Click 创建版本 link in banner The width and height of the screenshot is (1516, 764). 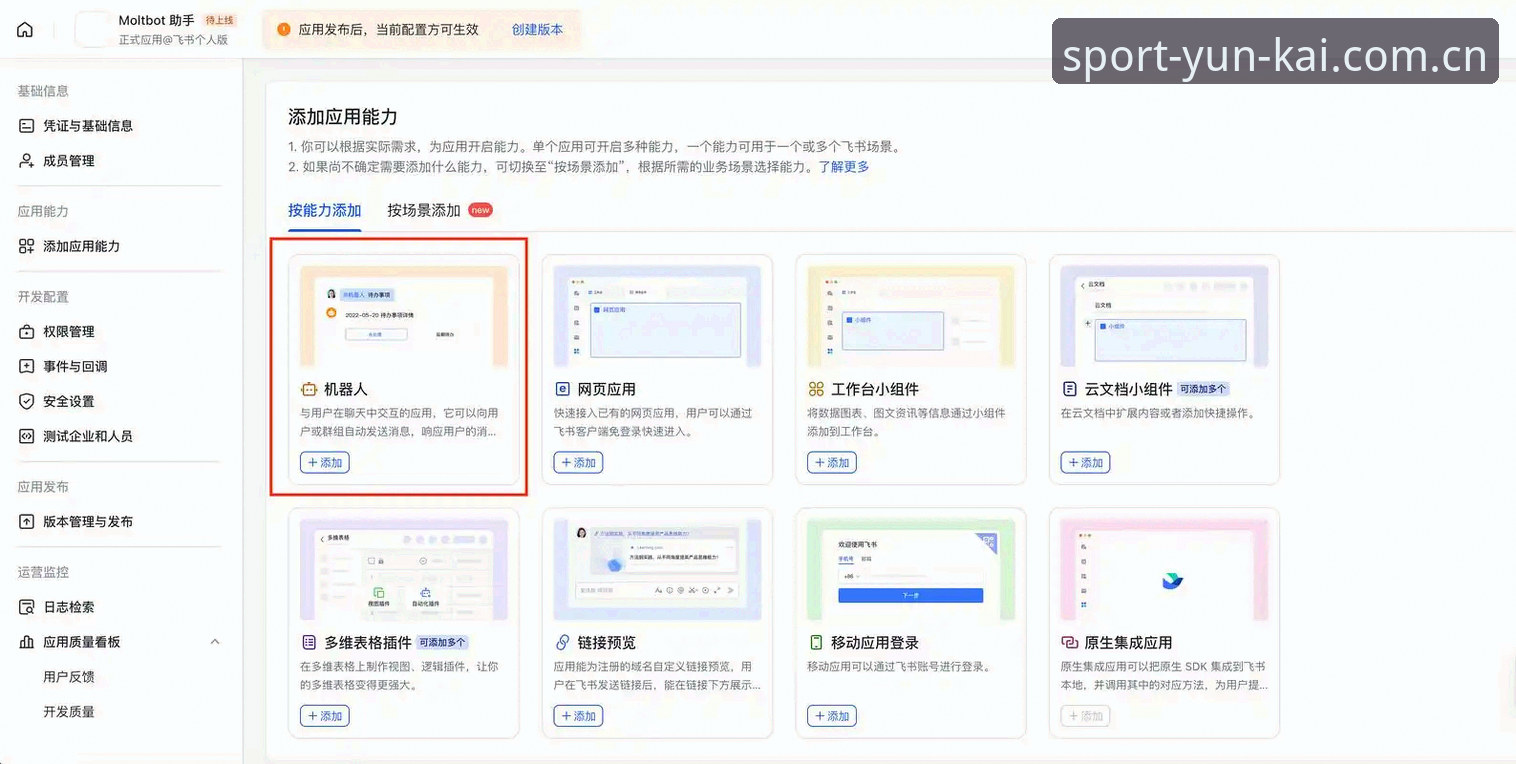[x=537, y=30]
